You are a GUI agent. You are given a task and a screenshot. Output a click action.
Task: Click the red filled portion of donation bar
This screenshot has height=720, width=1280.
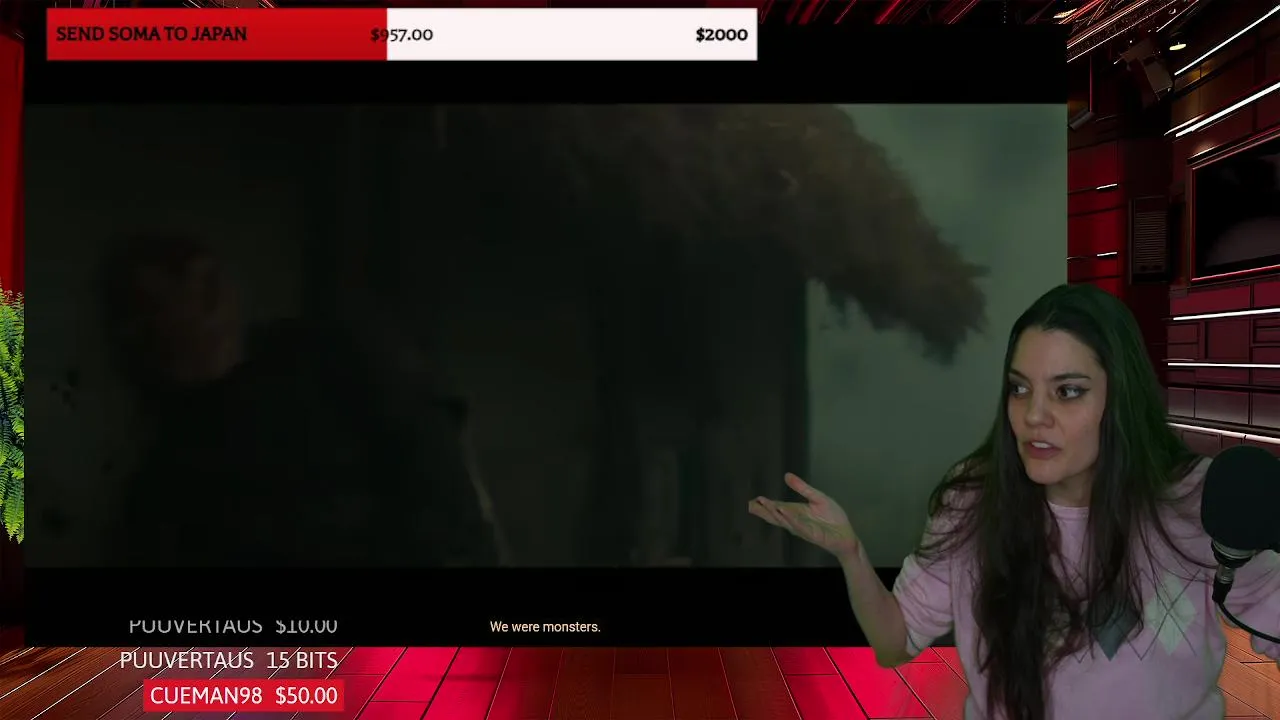tap(216, 34)
